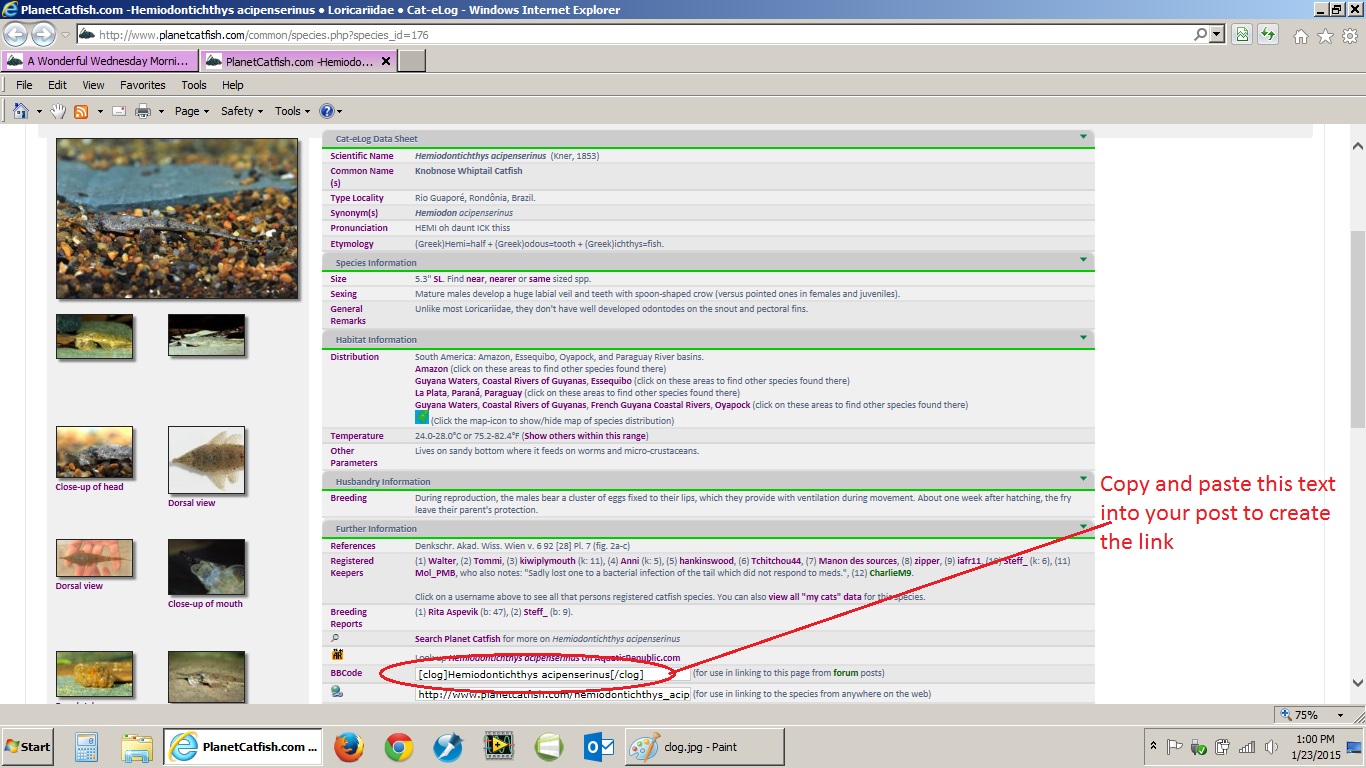1366x768 pixels.
Task: Open Outlook from the taskbar
Action: click(x=599, y=747)
